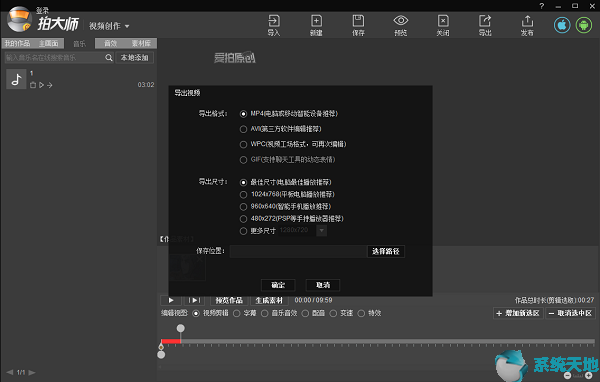
Task: Select 视频剪辑 edit view radio
Action: point(196,313)
